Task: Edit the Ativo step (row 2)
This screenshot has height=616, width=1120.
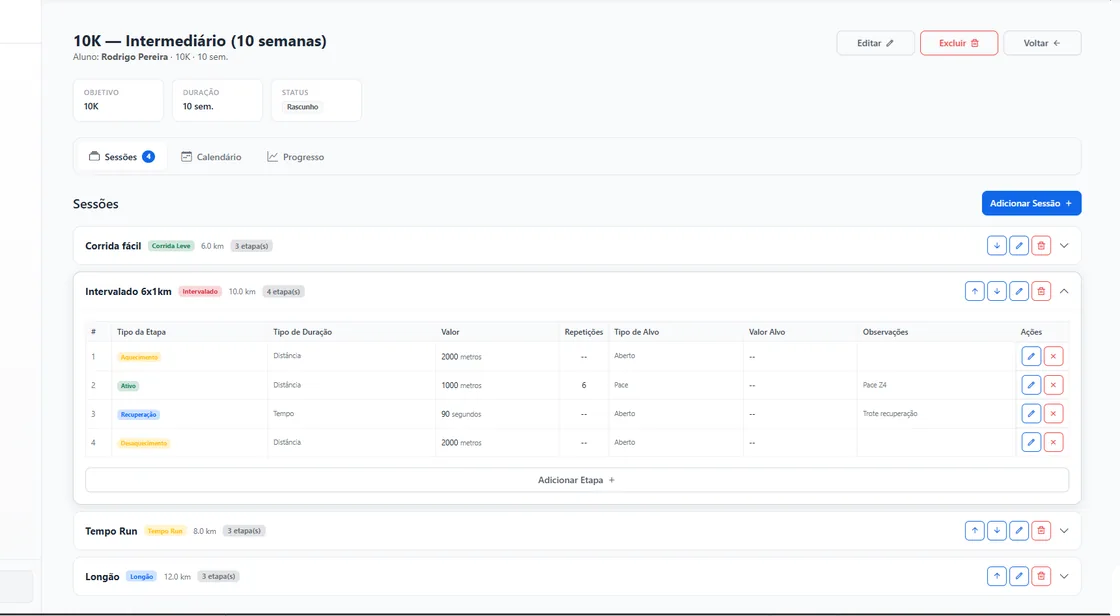Action: pyautogui.click(x=1031, y=385)
